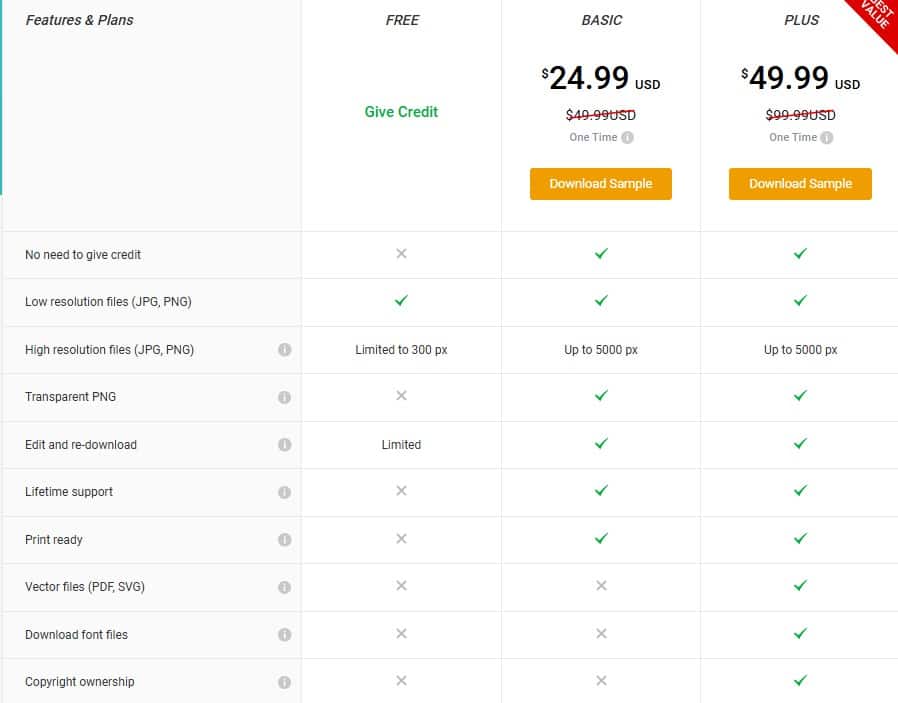
Task: Click the FREE cross for No need to give credit
Action: 401,253
